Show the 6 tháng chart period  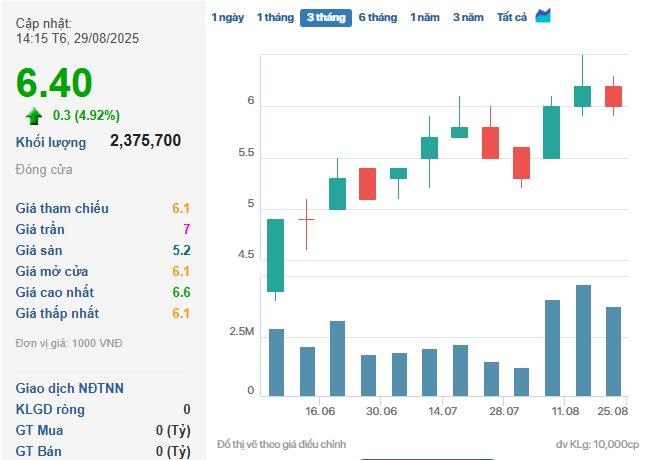click(x=377, y=18)
